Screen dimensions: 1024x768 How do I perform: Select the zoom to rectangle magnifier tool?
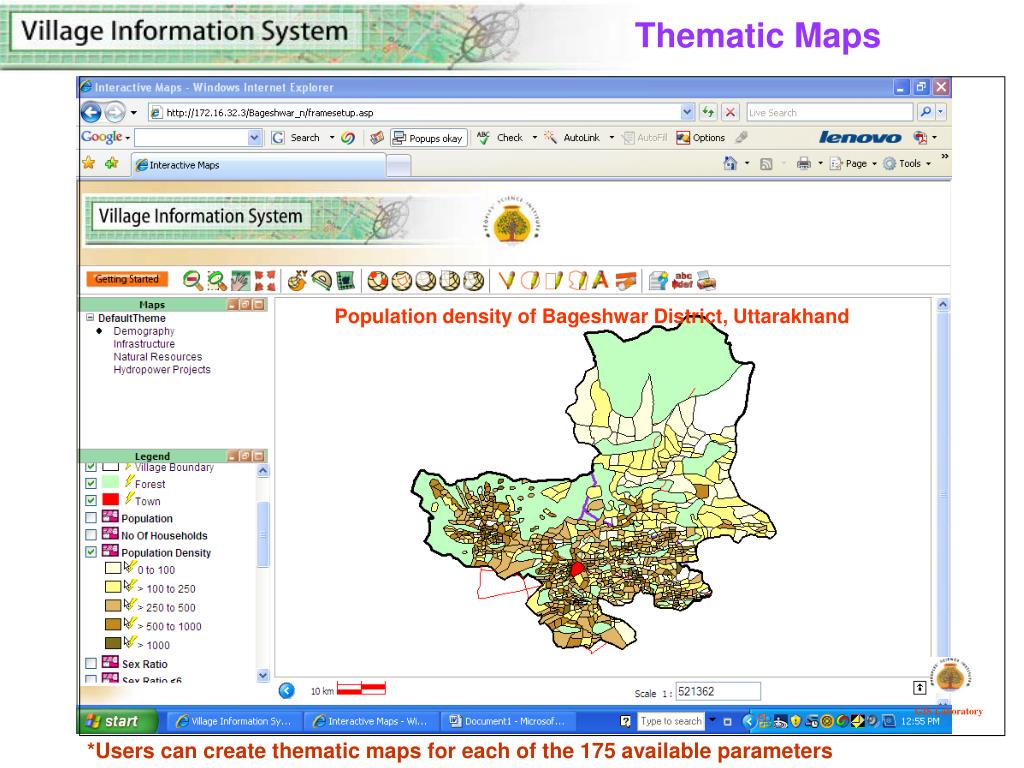216,281
